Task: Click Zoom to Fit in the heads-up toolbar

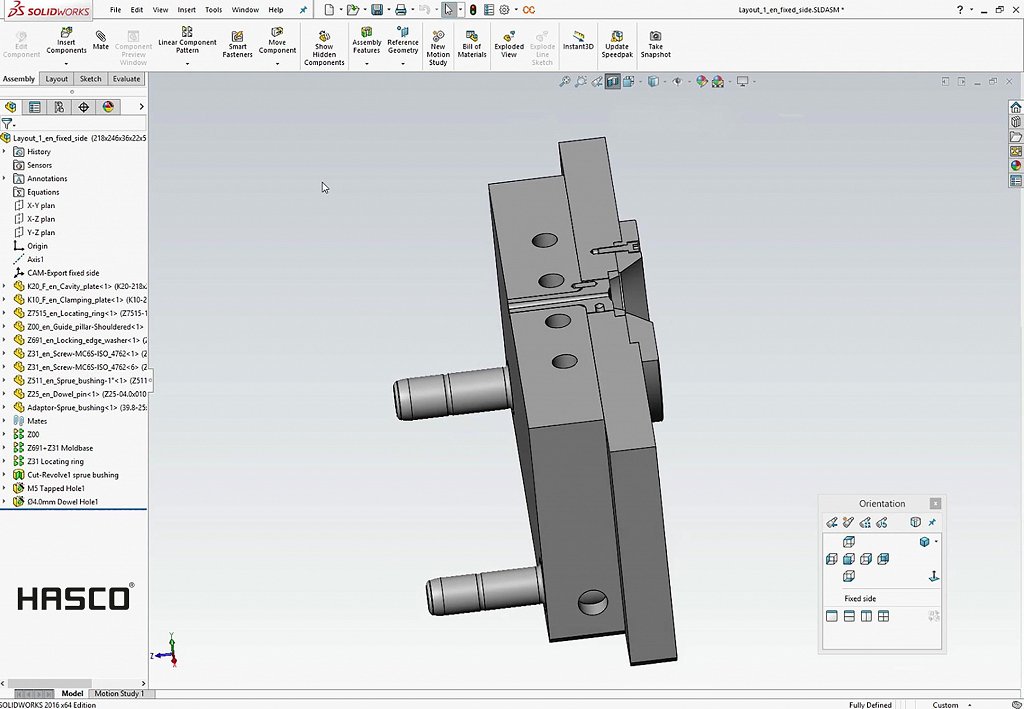Action: click(x=565, y=81)
